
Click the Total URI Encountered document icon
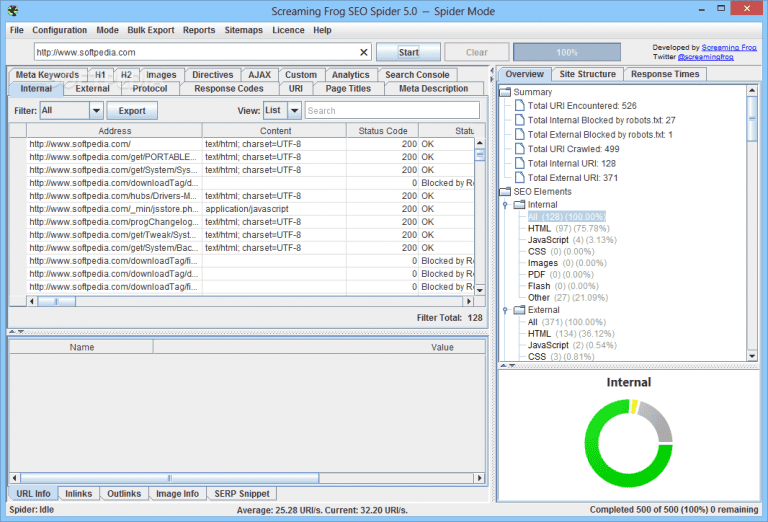(x=519, y=106)
